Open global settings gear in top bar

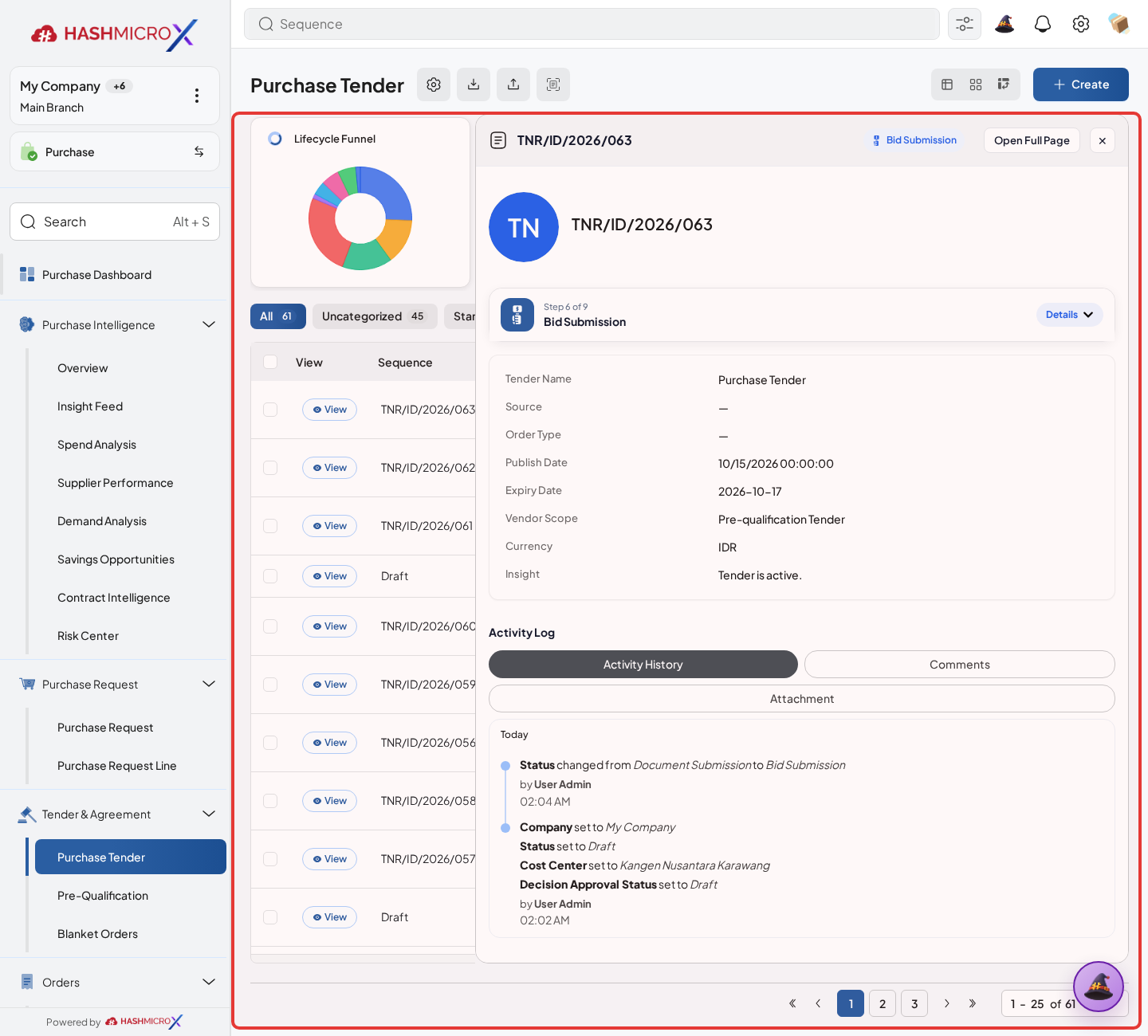1081,24
